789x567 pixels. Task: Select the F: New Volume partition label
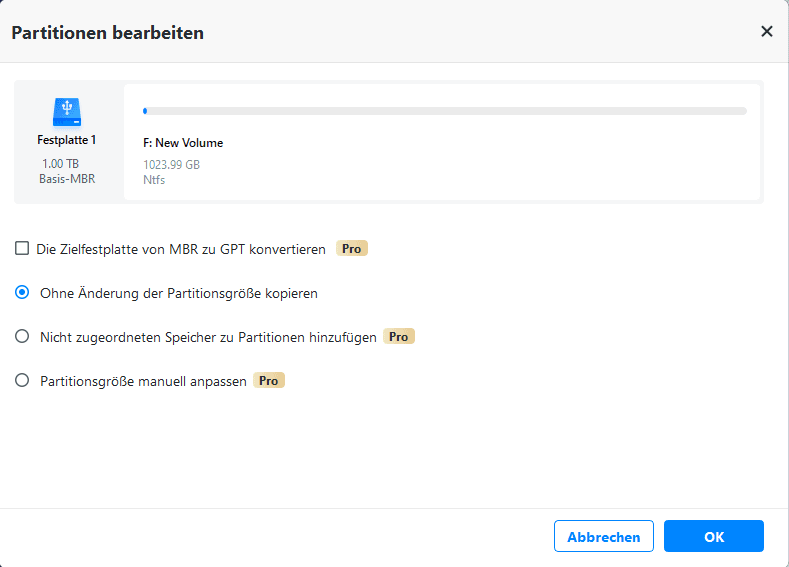(x=183, y=143)
